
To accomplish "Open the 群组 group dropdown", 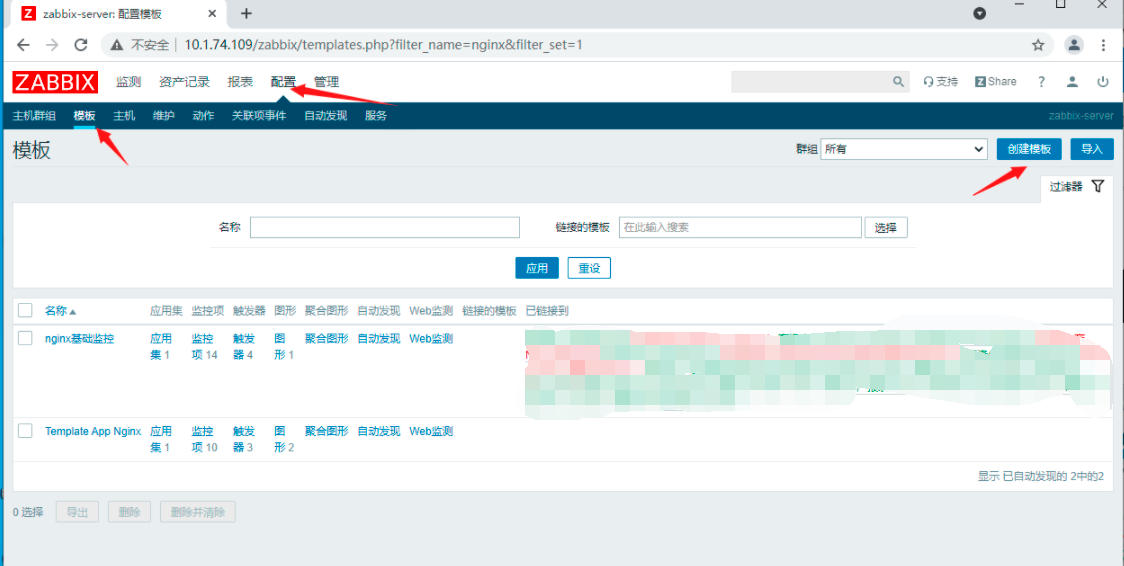I will [x=904, y=149].
